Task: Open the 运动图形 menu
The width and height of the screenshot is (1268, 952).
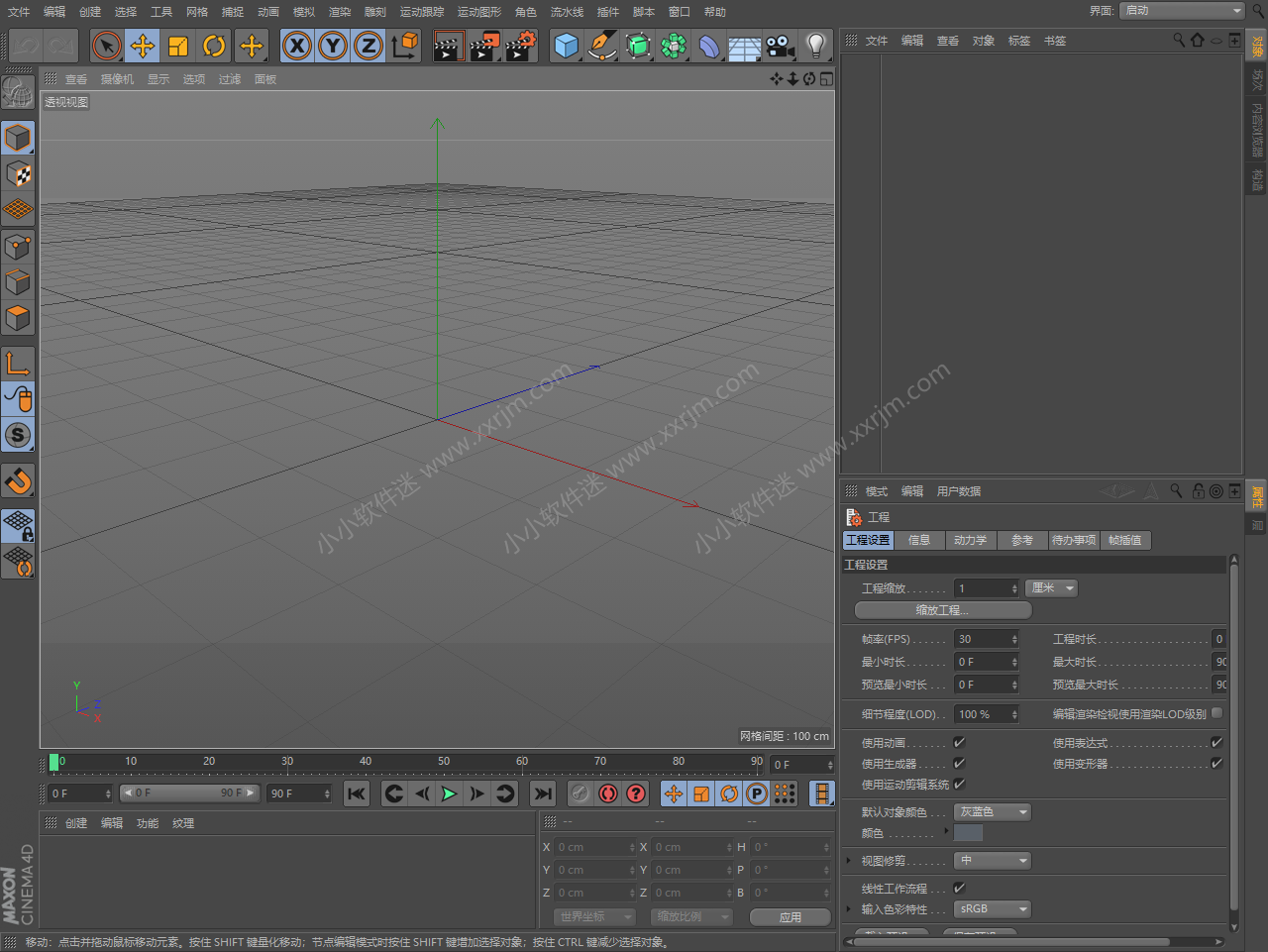Action: tap(479, 12)
